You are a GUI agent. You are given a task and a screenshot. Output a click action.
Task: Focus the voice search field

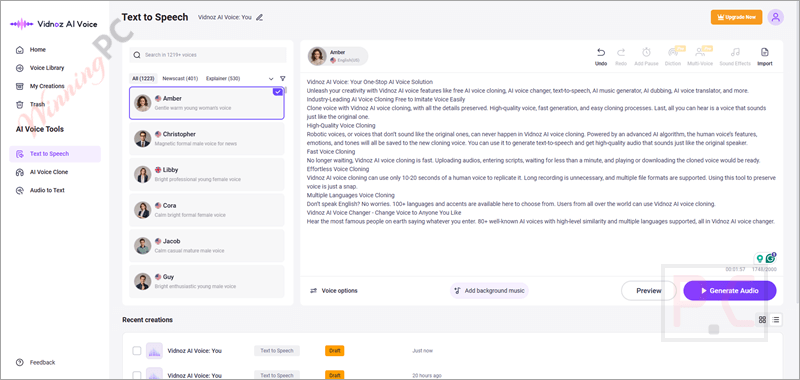[208, 55]
